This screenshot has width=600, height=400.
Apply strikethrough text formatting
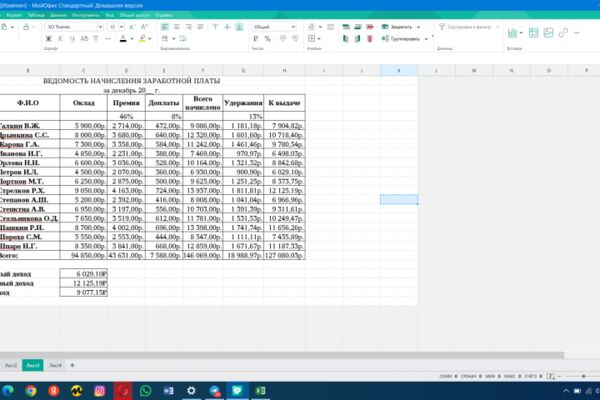96,39
